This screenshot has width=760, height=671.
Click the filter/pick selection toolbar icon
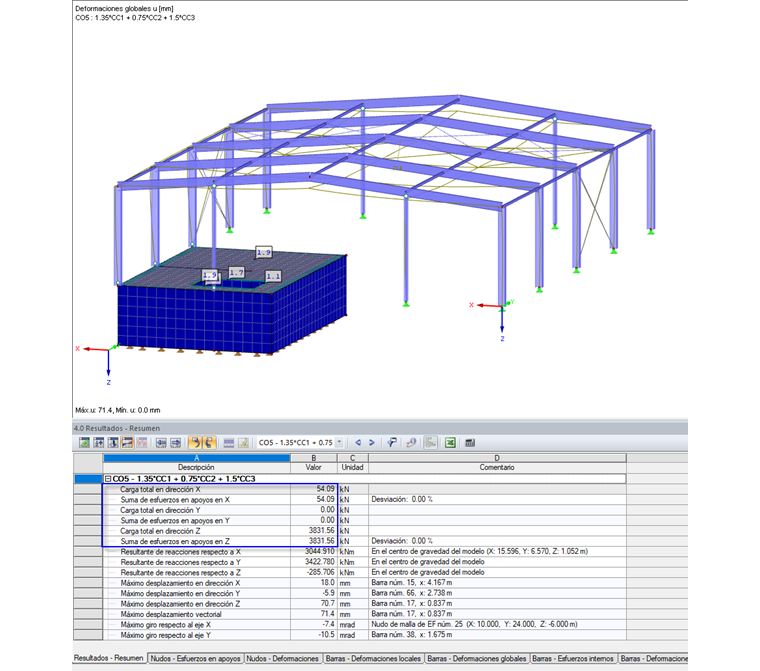click(392, 442)
